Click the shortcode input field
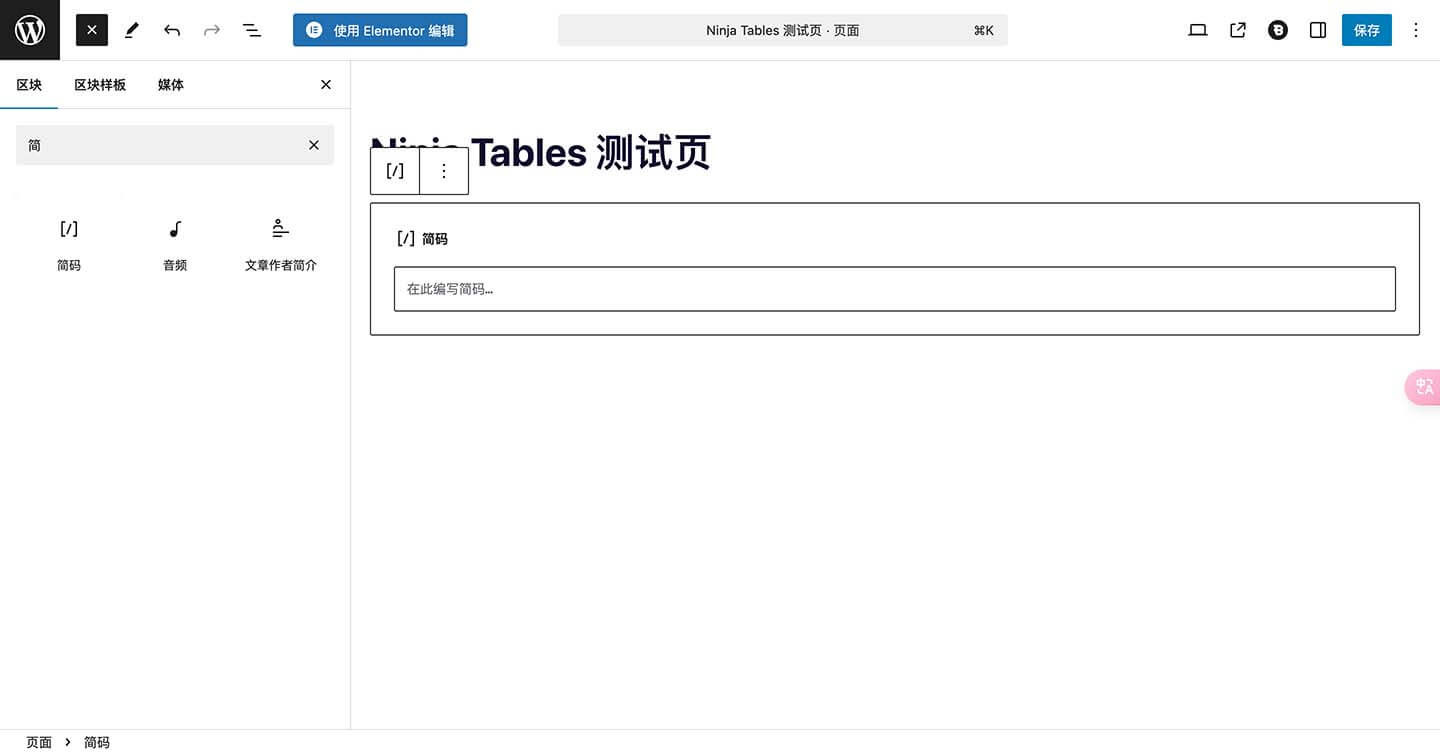The width and height of the screenshot is (1440, 754). pos(895,289)
